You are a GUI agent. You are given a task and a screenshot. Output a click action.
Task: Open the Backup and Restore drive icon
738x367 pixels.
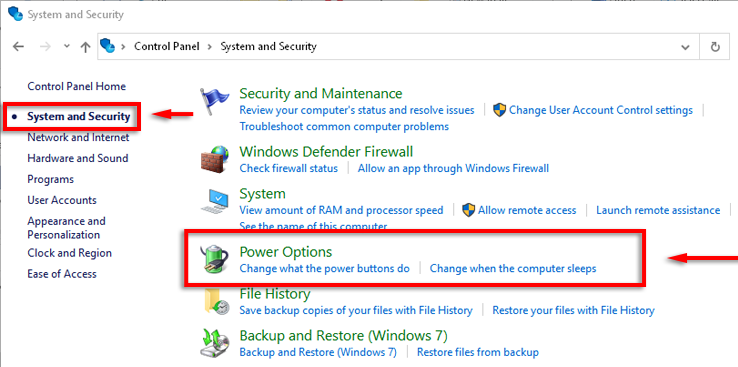tap(216, 343)
